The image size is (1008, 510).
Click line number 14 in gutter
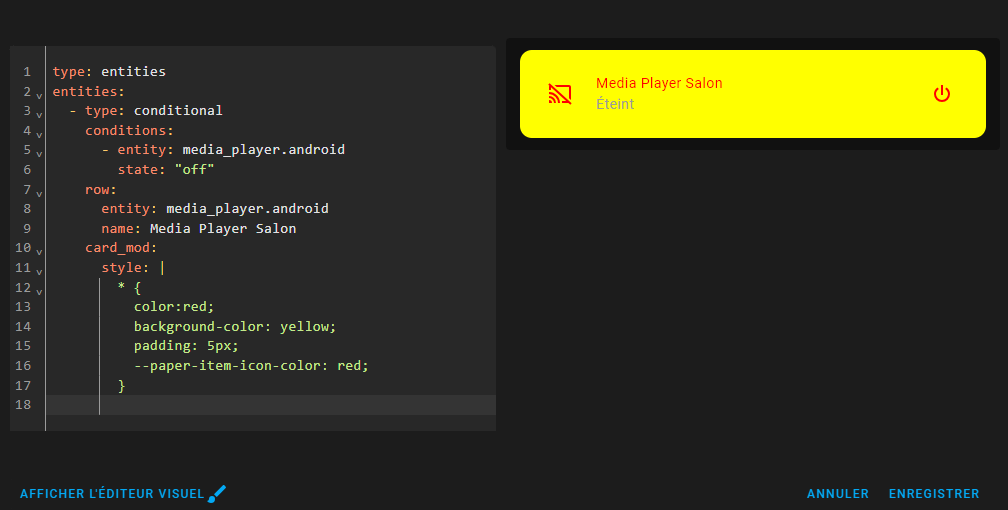point(23,327)
